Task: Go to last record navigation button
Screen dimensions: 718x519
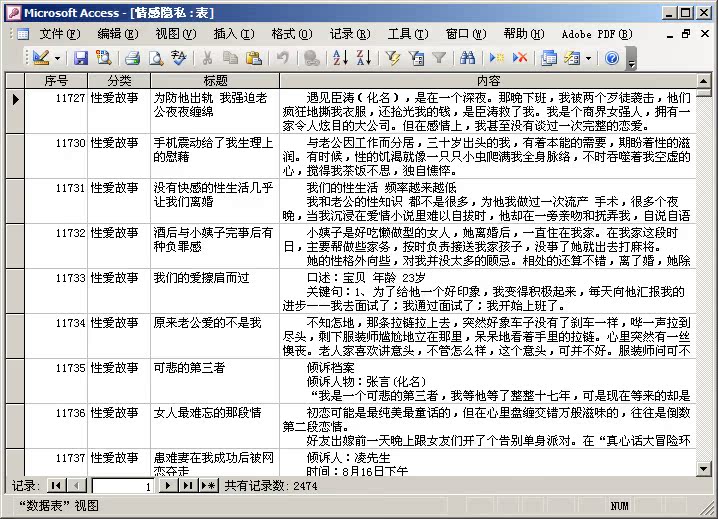Action: click(188, 486)
